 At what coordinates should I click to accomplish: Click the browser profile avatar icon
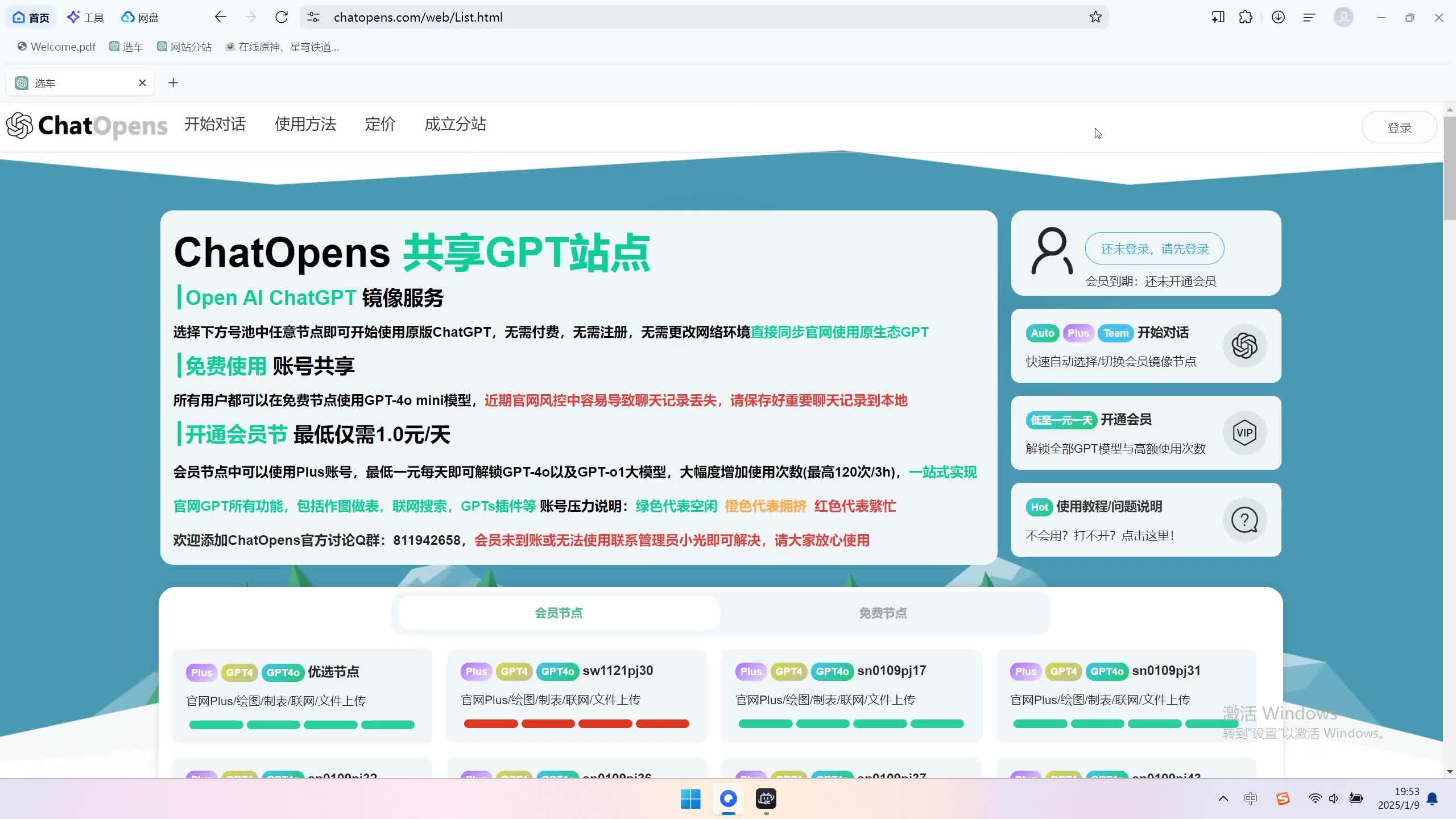1343,17
